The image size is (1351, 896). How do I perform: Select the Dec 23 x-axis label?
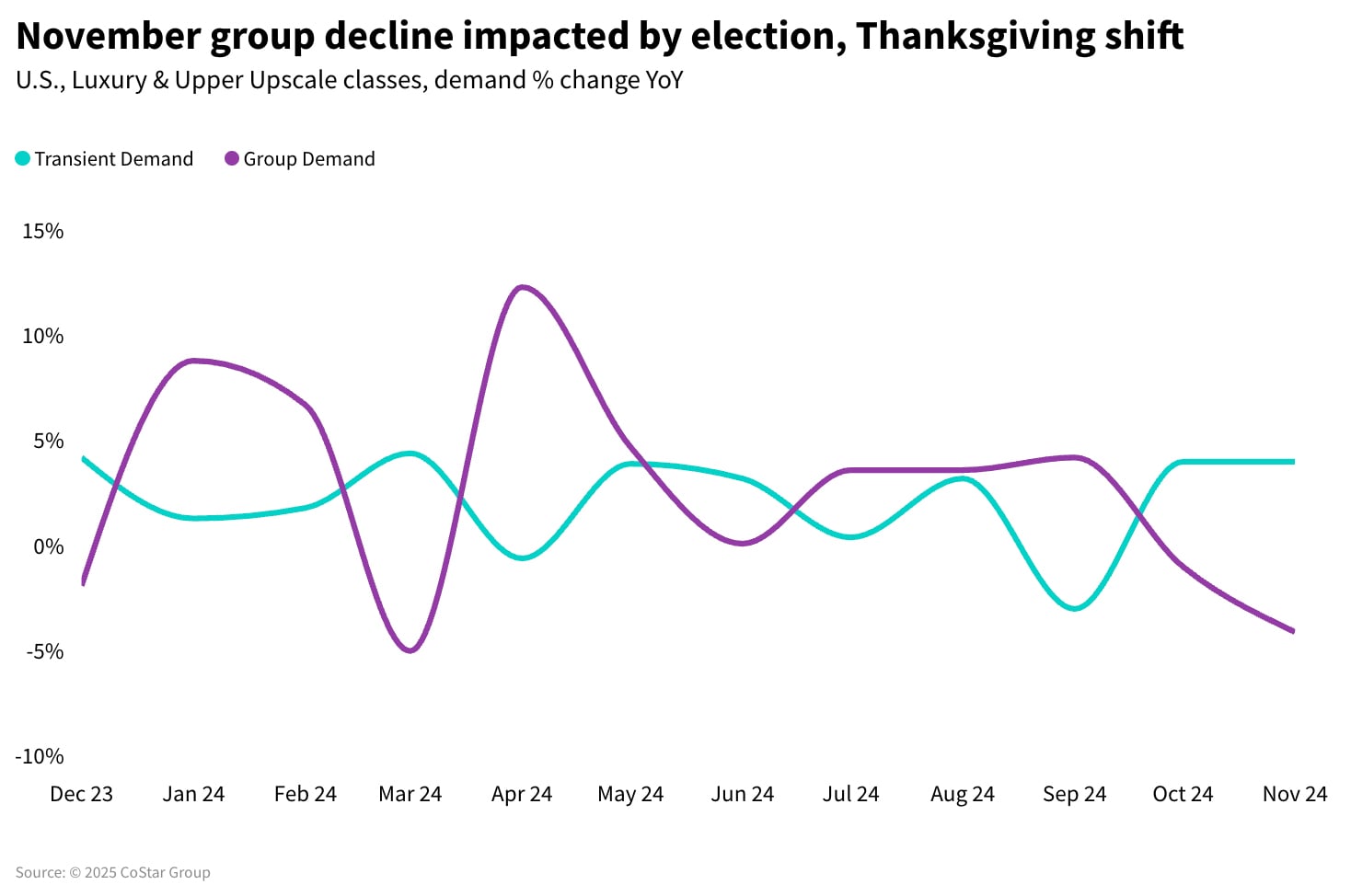(x=81, y=794)
